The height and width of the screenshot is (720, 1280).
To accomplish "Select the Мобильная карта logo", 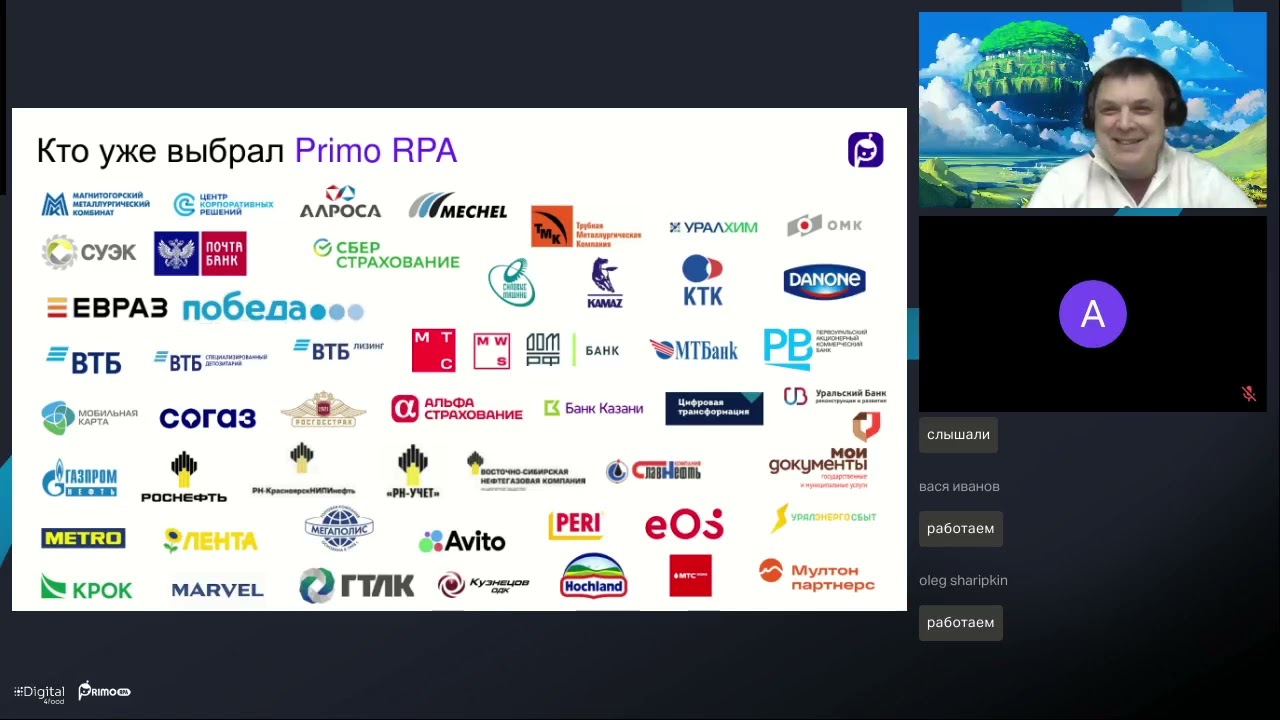I will coord(90,416).
